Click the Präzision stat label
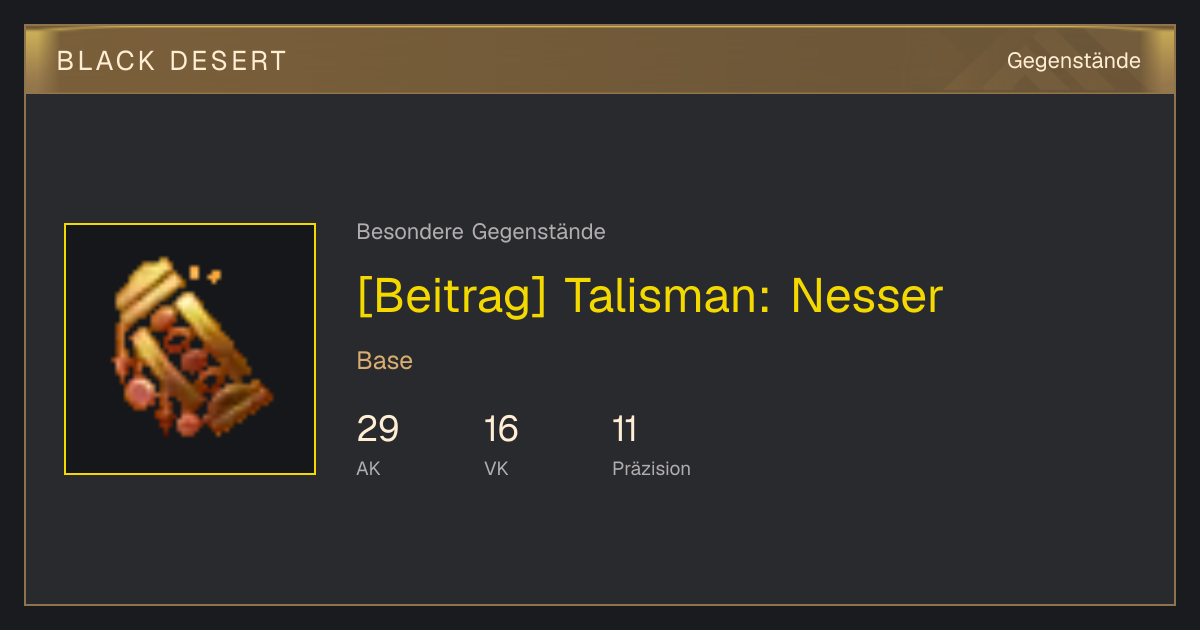This screenshot has height=630, width=1200. coord(651,468)
